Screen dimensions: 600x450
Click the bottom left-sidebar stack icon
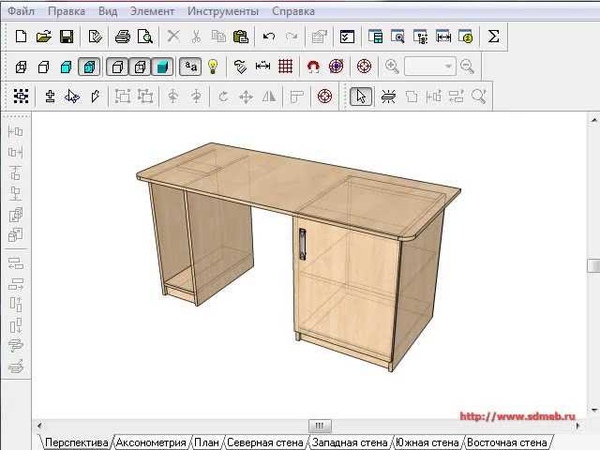tap(16, 367)
